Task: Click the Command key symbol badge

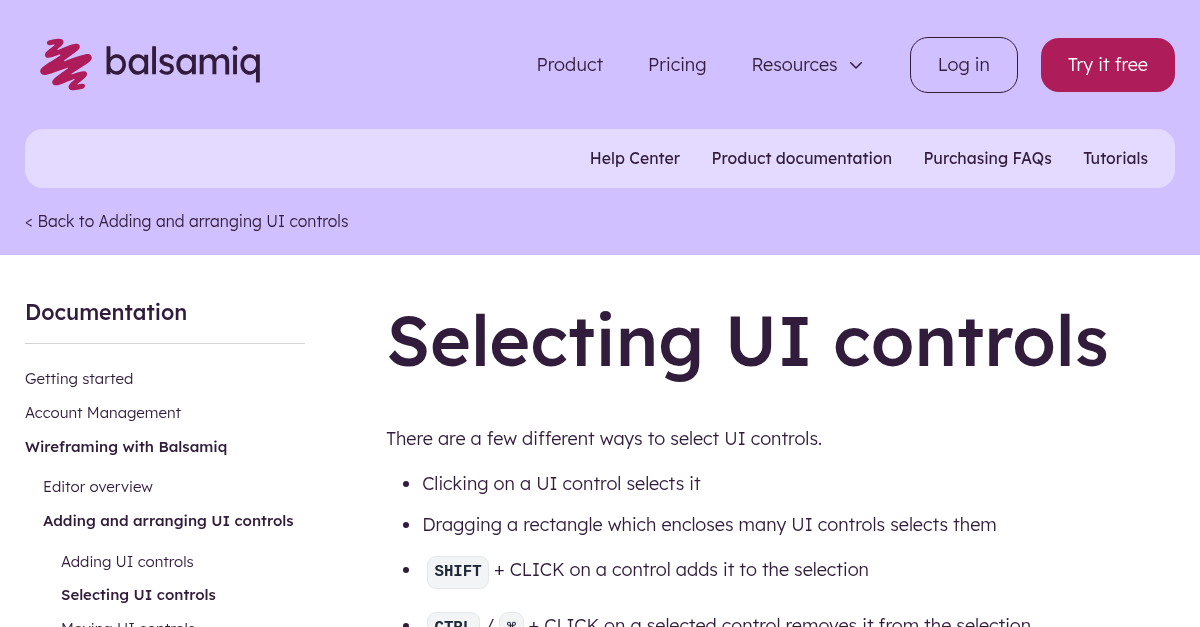Action: pyautogui.click(x=510, y=622)
